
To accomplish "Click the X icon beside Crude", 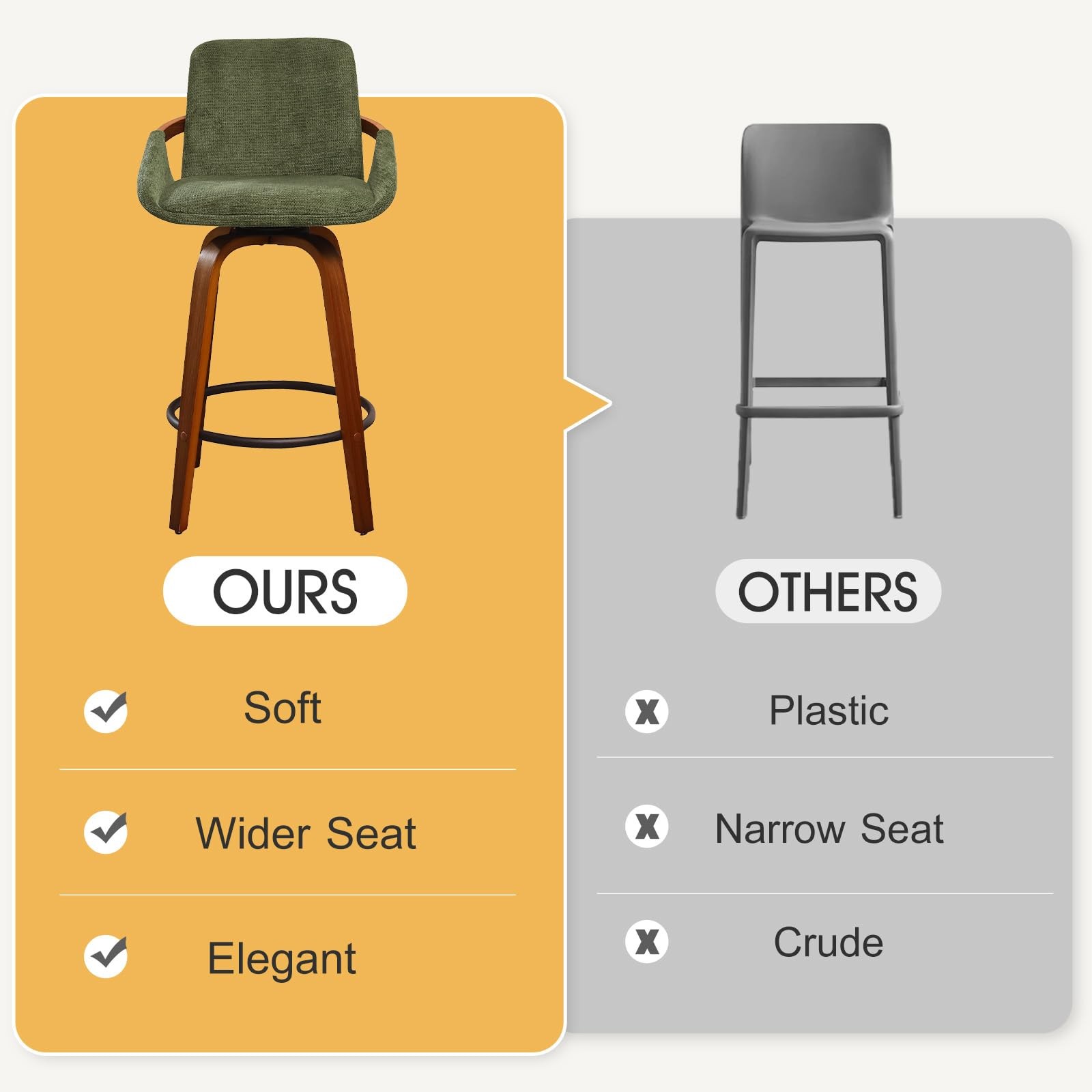I will (x=646, y=942).
